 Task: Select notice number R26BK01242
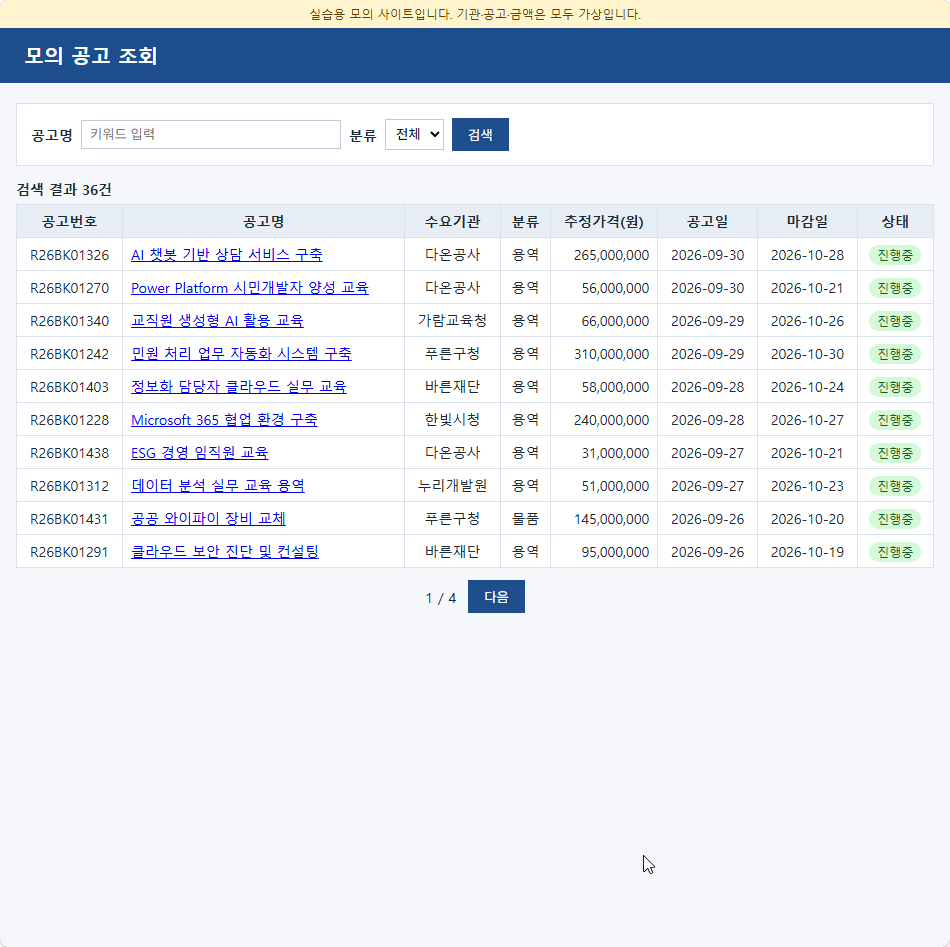[x=70, y=354]
